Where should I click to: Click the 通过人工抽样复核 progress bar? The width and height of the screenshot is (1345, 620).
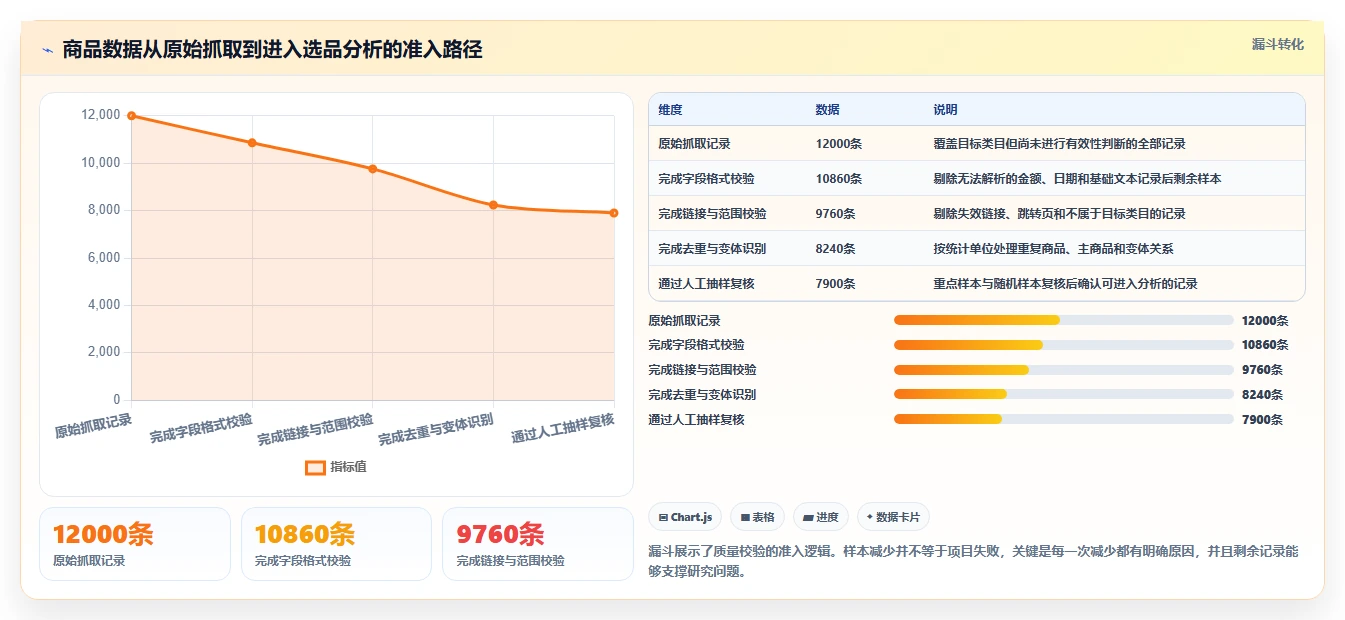point(1063,419)
